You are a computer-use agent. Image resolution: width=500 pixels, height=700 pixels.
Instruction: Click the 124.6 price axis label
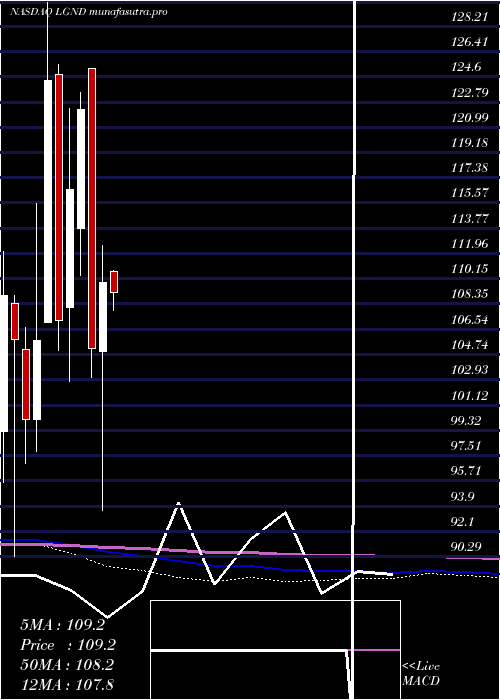click(x=466, y=67)
